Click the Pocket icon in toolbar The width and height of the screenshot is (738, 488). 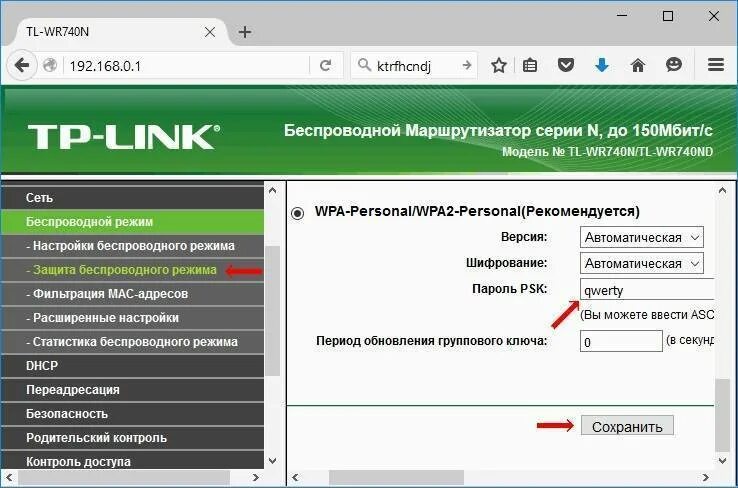[566, 64]
